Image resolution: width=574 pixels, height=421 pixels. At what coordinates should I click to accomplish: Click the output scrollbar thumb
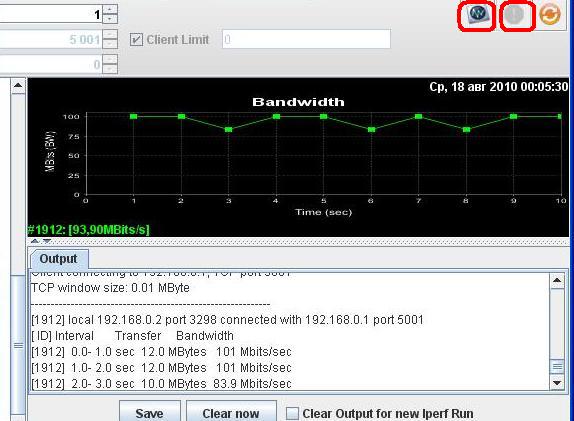coord(557,367)
